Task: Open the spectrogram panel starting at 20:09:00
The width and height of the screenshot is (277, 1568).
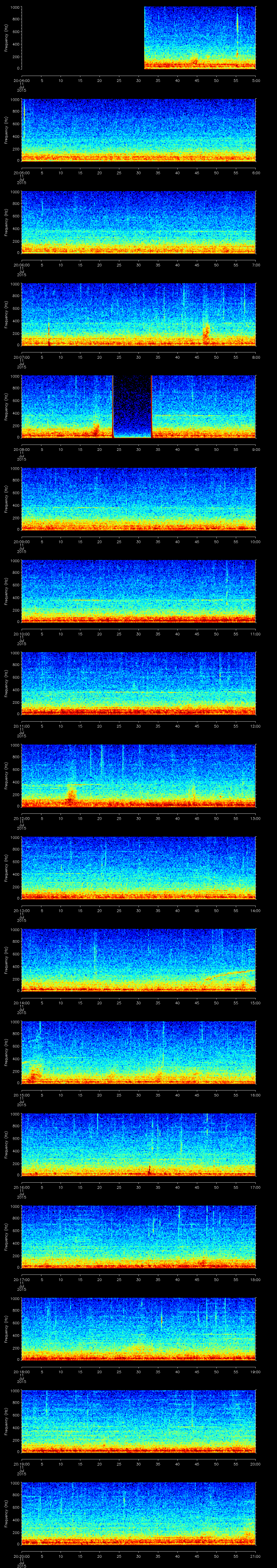Action: 139,499
